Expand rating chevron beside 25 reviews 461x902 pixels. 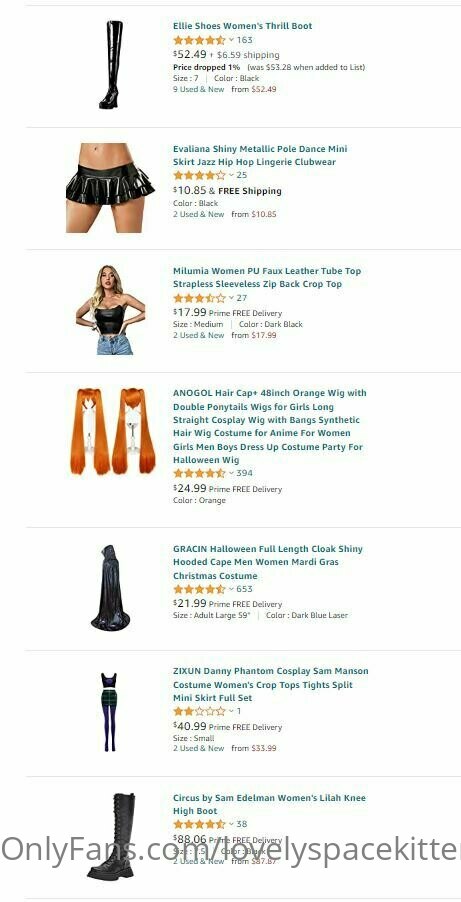click(231, 175)
